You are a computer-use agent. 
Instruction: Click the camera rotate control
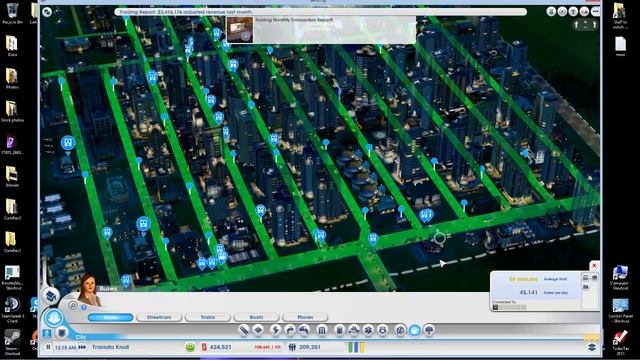pyautogui.click(x=586, y=25)
